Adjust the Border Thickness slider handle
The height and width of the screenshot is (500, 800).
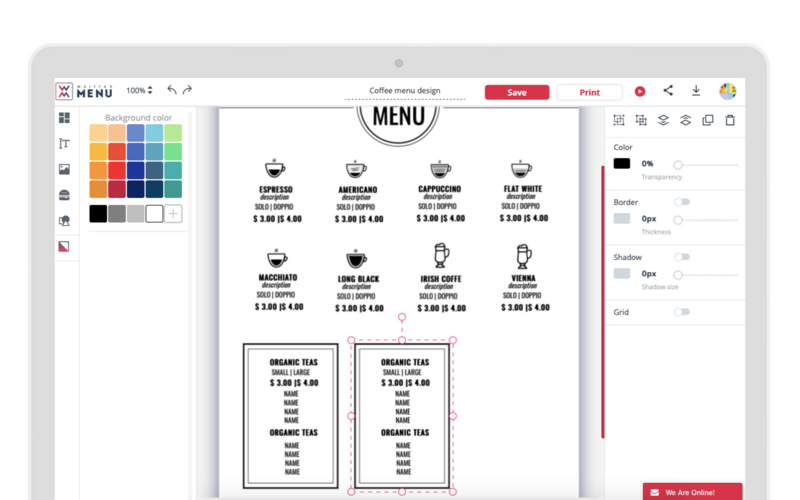pos(678,220)
